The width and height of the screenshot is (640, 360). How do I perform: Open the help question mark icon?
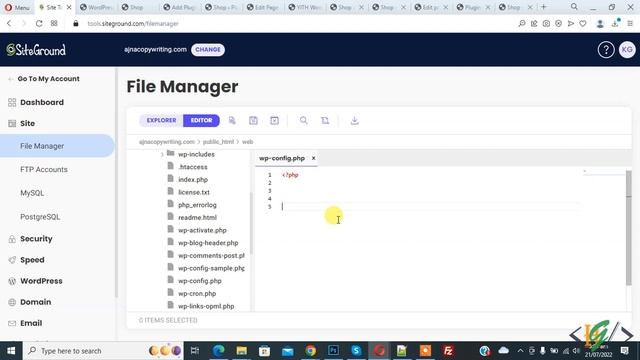[x=606, y=50]
